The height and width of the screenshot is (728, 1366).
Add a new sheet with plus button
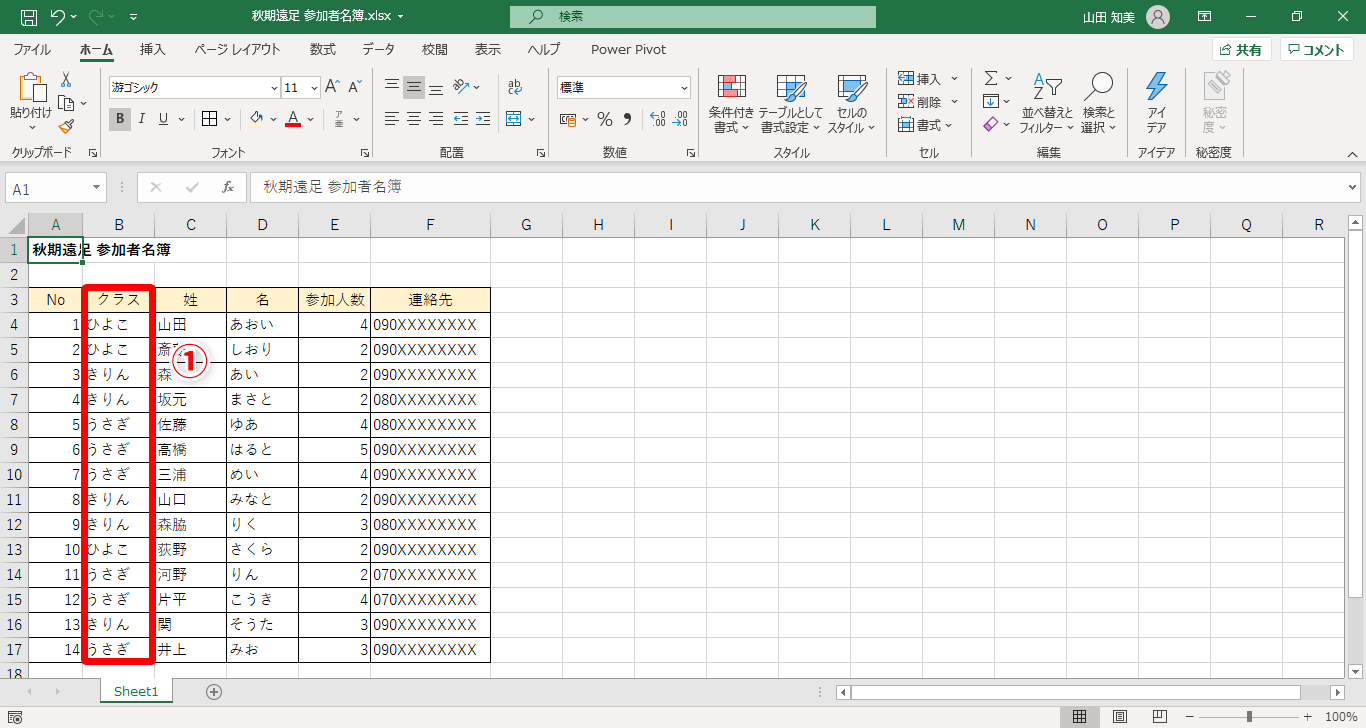213,691
